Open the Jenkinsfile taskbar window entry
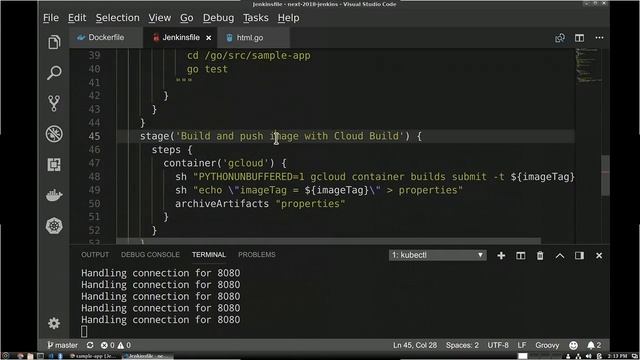Image resolution: width=640 pixels, height=360 pixels. [148, 356]
